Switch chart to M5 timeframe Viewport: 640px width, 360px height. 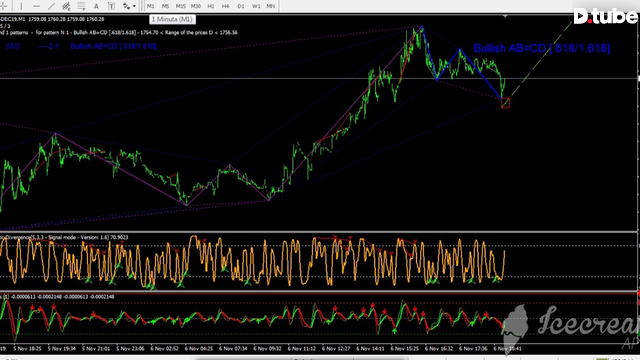[x=165, y=6]
